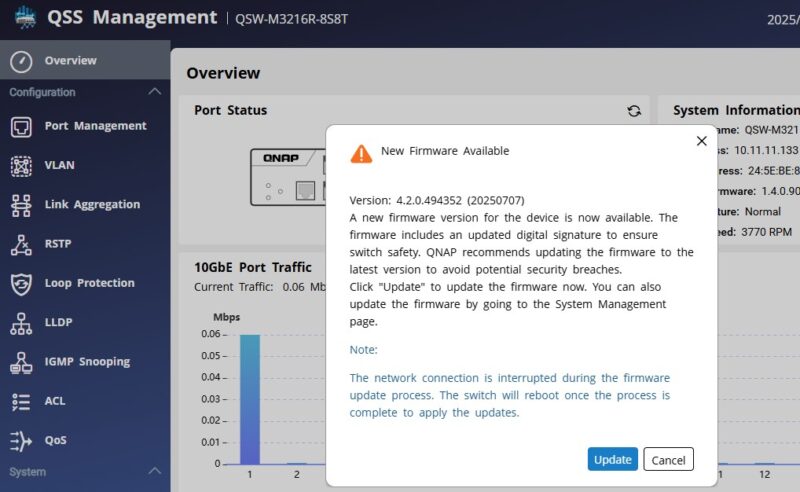Open IGMP Snooping settings
The height and width of the screenshot is (492, 800).
(x=85, y=362)
